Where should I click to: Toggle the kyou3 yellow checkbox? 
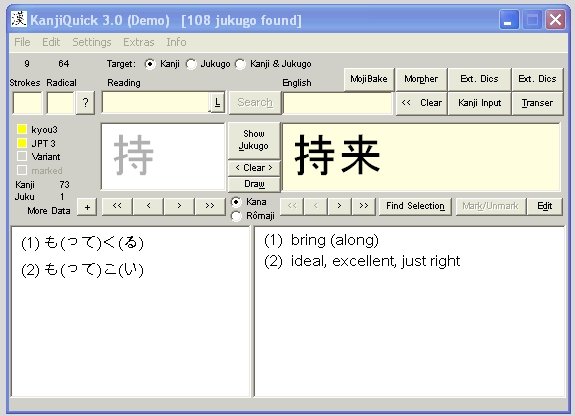[22, 129]
